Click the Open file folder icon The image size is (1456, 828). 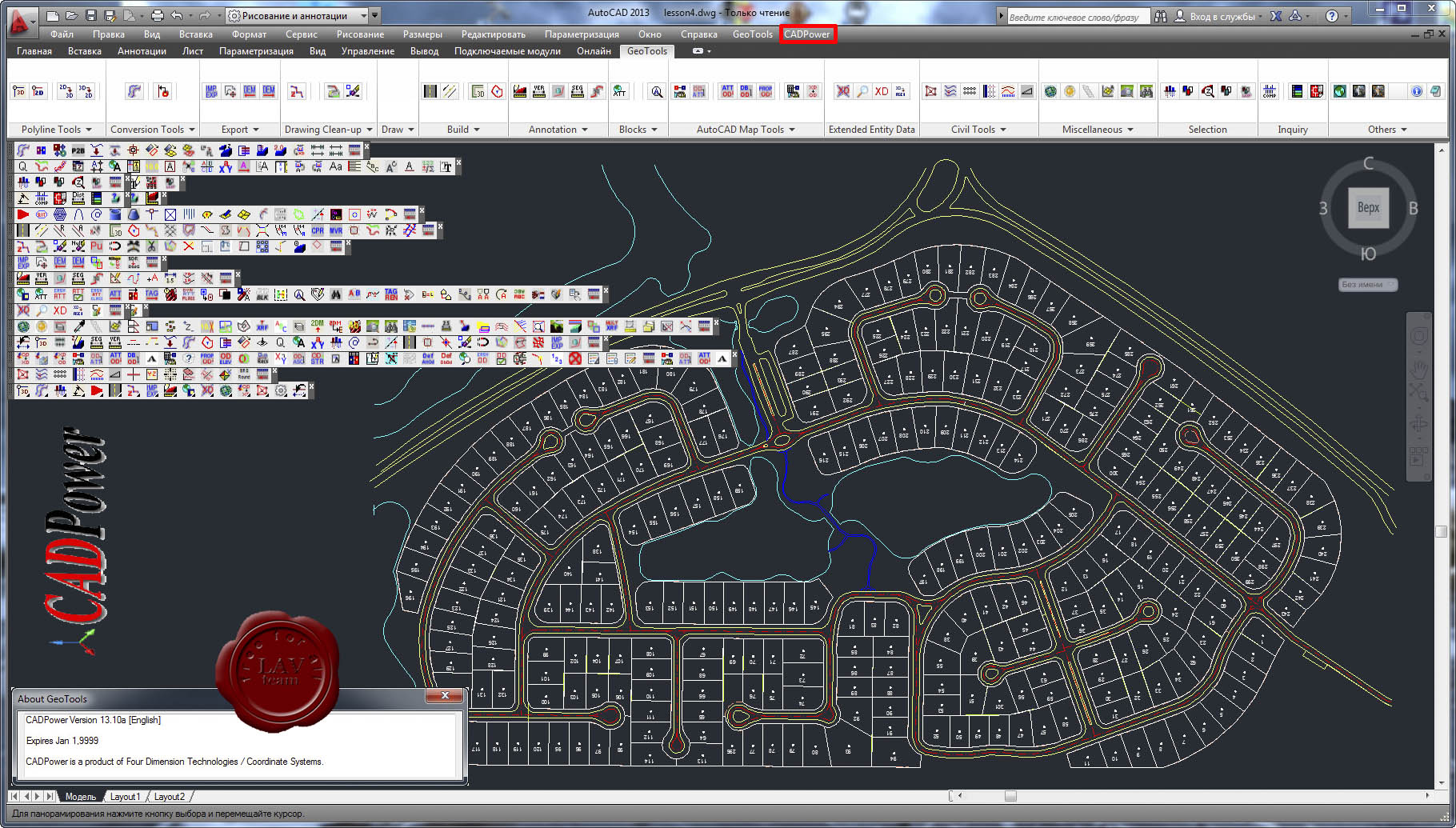click(x=71, y=15)
